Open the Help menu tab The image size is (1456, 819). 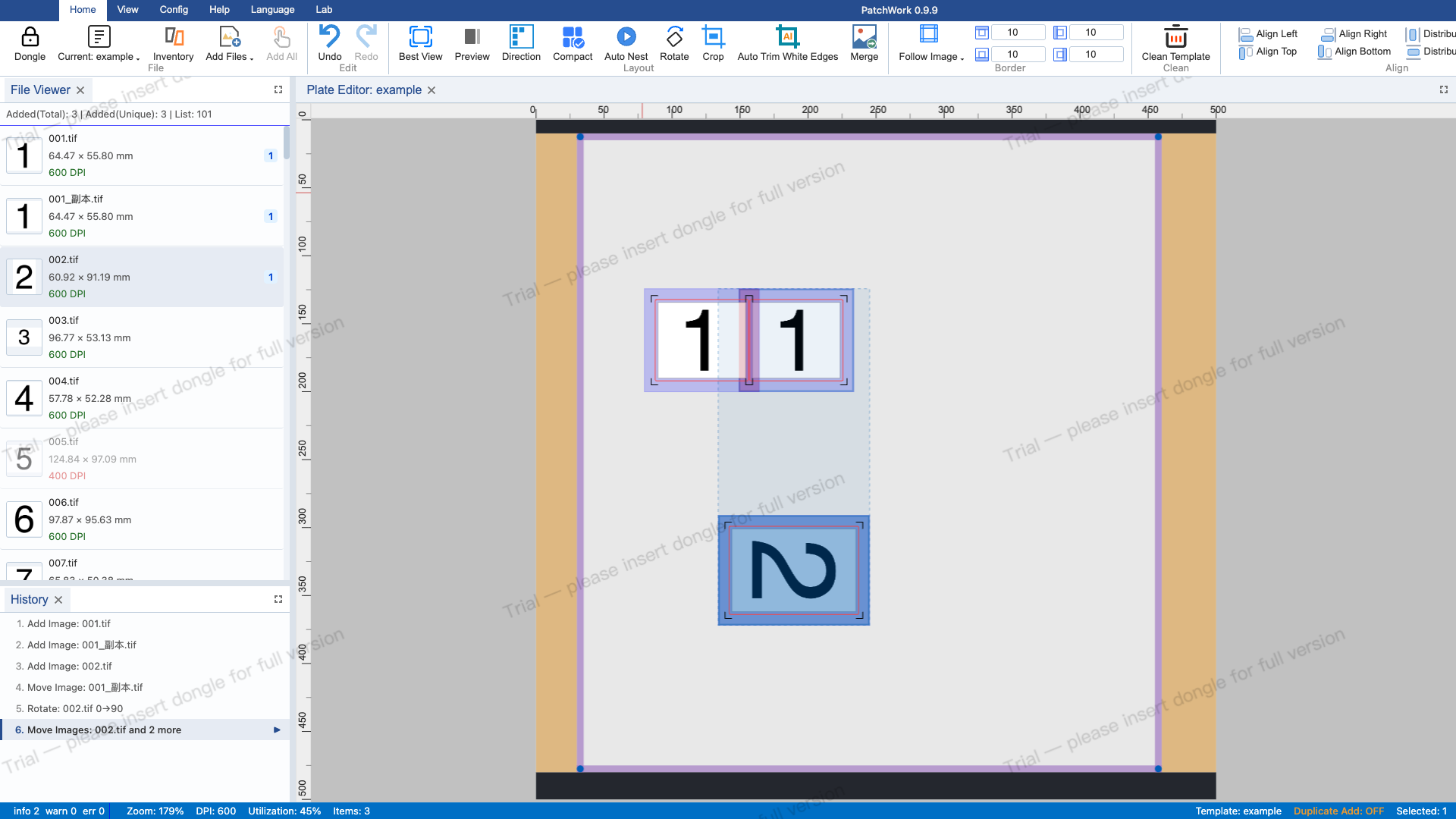[x=219, y=10]
